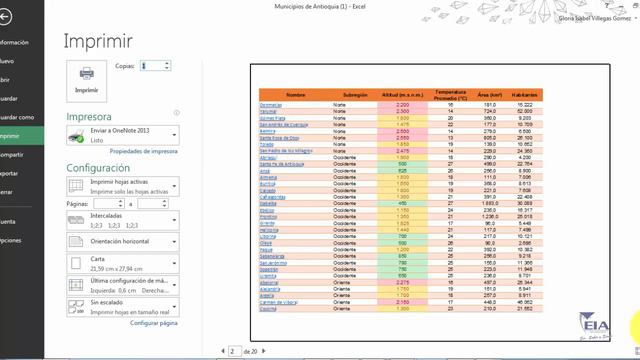Expand Imprimir hojas activas dropdown
Image resolution: width=640 pixels, height=360 pixels.
pos(123,186)
